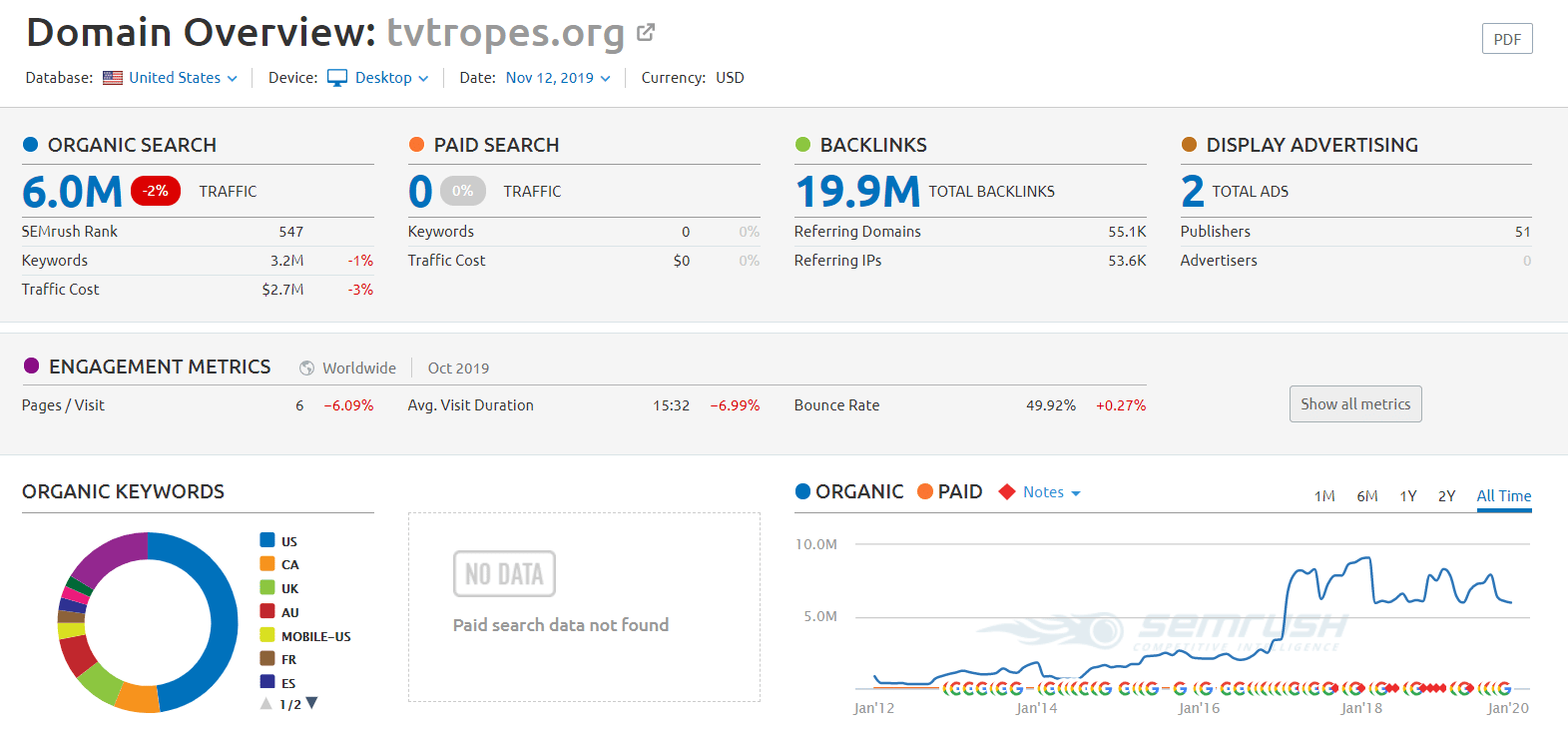Open the 2 total ads link
The height and width of the screenshot is (737, 1568).
pyautogui.click(x=1193, y=192)
